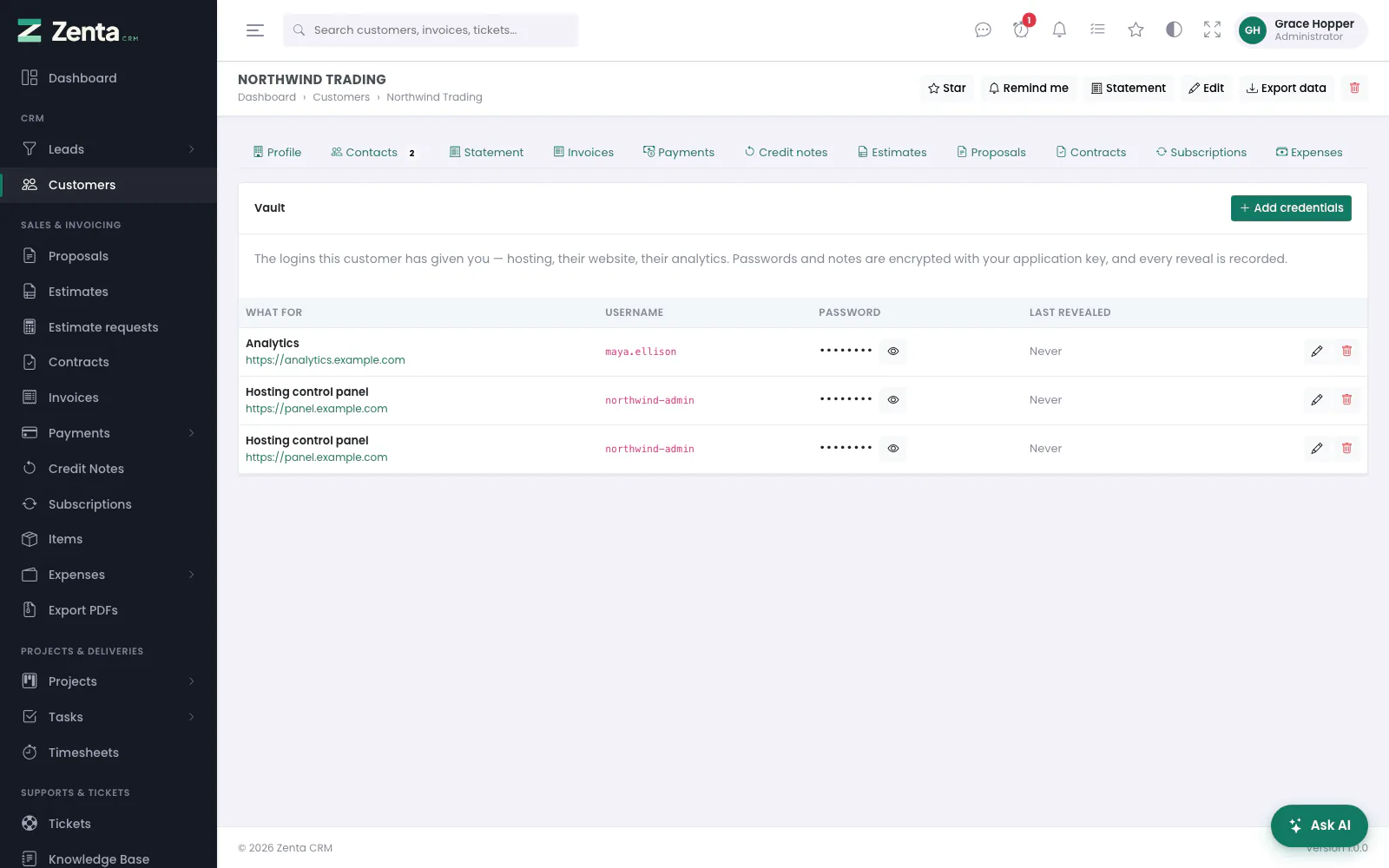This screenshot has width=1389, height=868.
Task: Delete customer using red trash icon in header
Action: pyautogui.click(x=1354, y=88)
